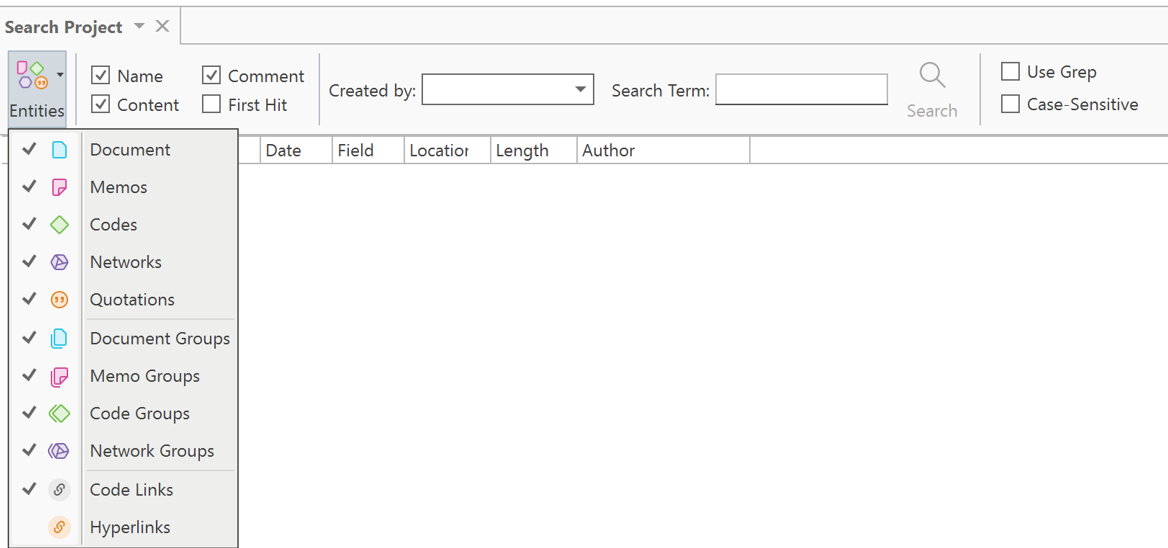Open the Search Project tab options arrow

(x=139, y=26)
